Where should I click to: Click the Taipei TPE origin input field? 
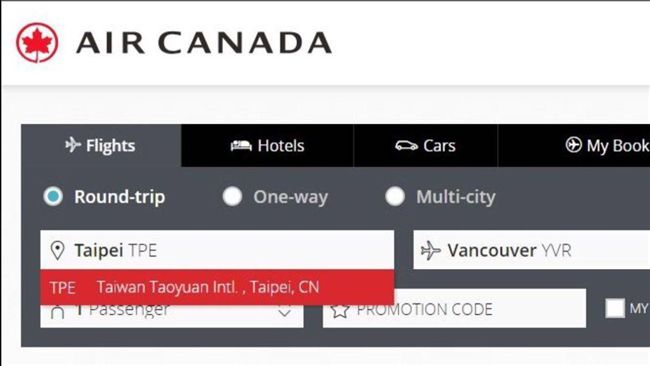(217, 250)
